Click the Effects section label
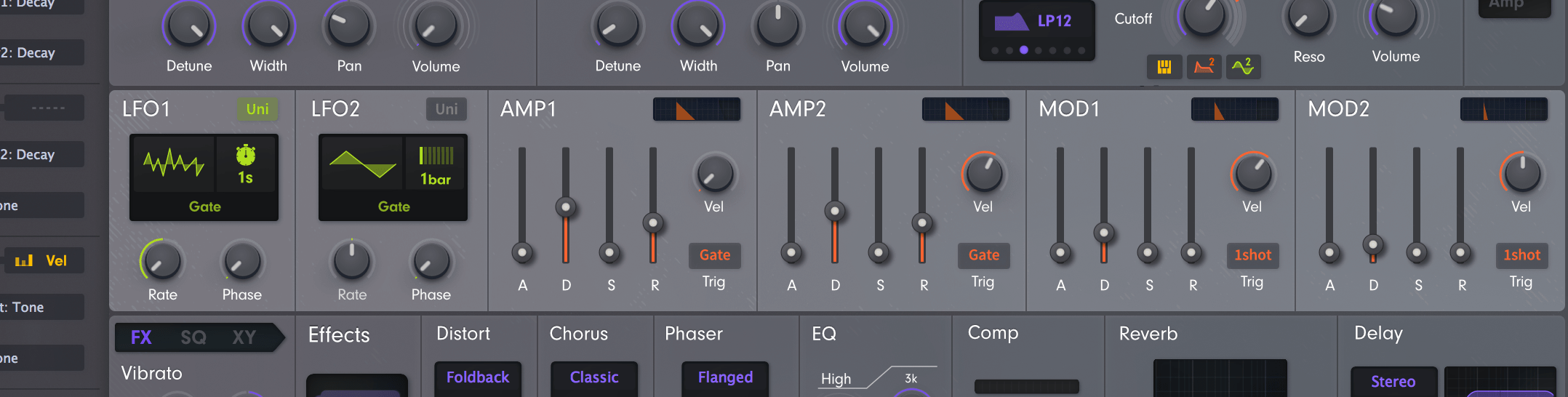The width and height of the screenshot is (1568, 397). point(339,335)
